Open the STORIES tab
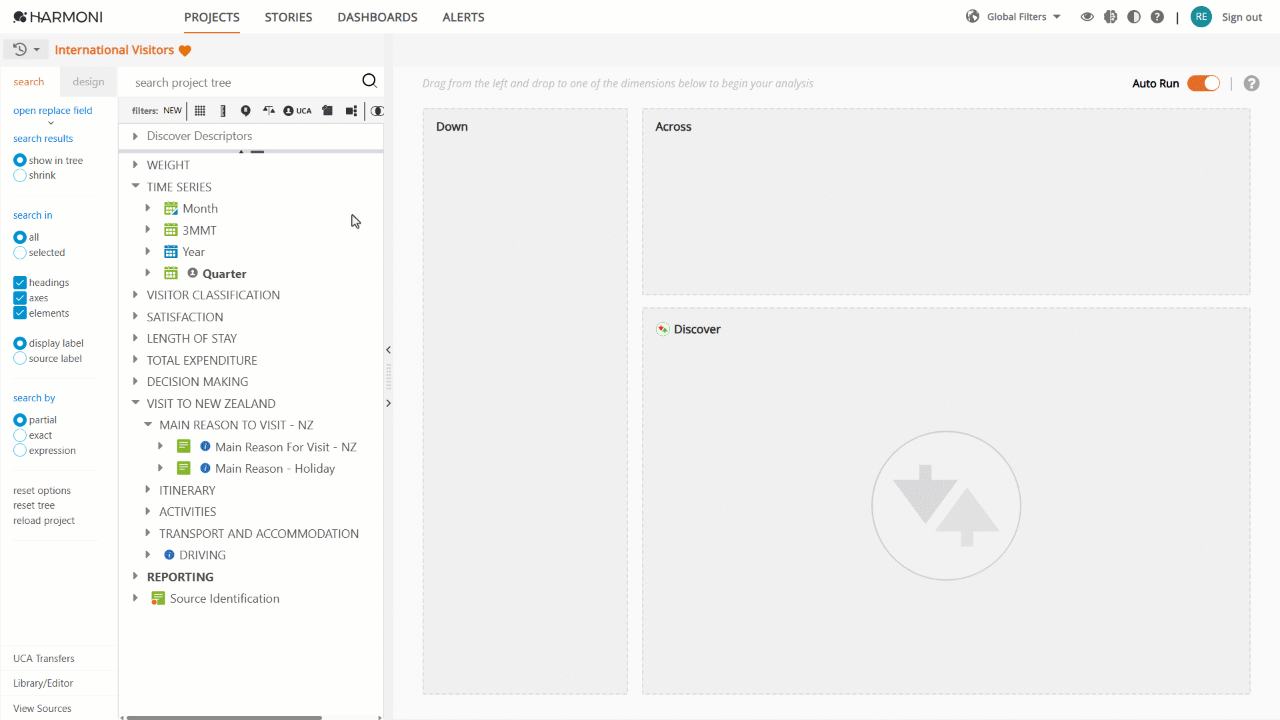This screenshot has width=1280, height=720. pyautogui.click(x=288, y=17)
